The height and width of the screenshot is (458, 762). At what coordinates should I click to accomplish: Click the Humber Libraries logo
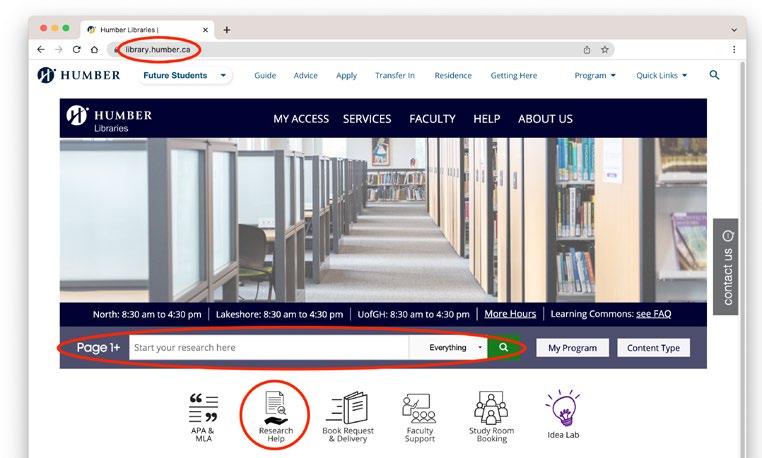point(109,119)
